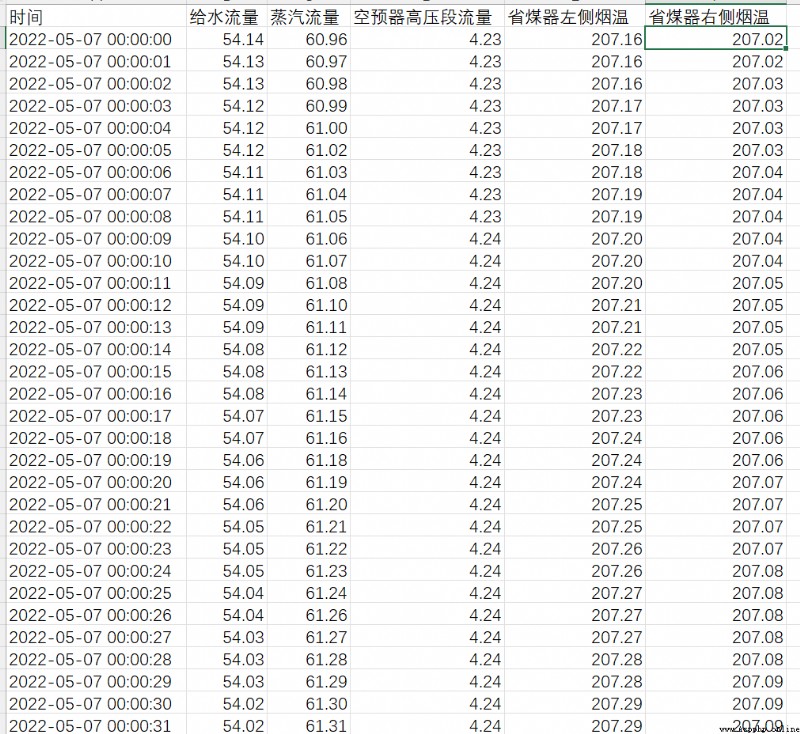Select 给水流量 cell in the 00:00:25 row

[227, 593]
